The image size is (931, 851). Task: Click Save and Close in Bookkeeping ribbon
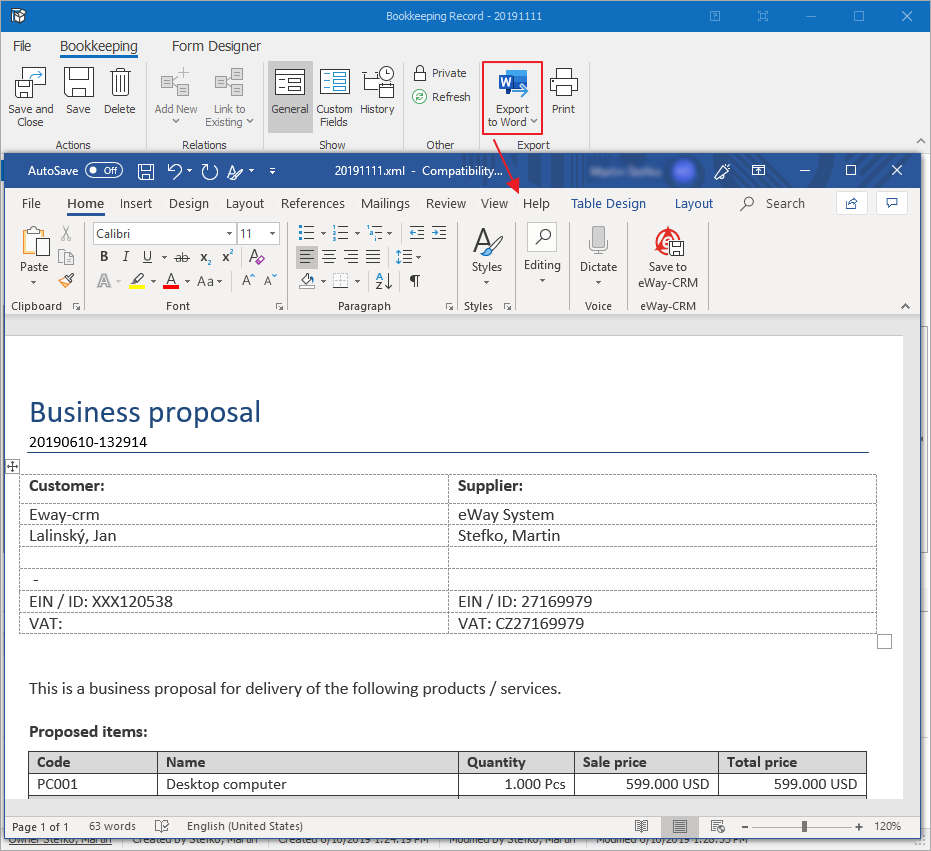tap(30, 96)
